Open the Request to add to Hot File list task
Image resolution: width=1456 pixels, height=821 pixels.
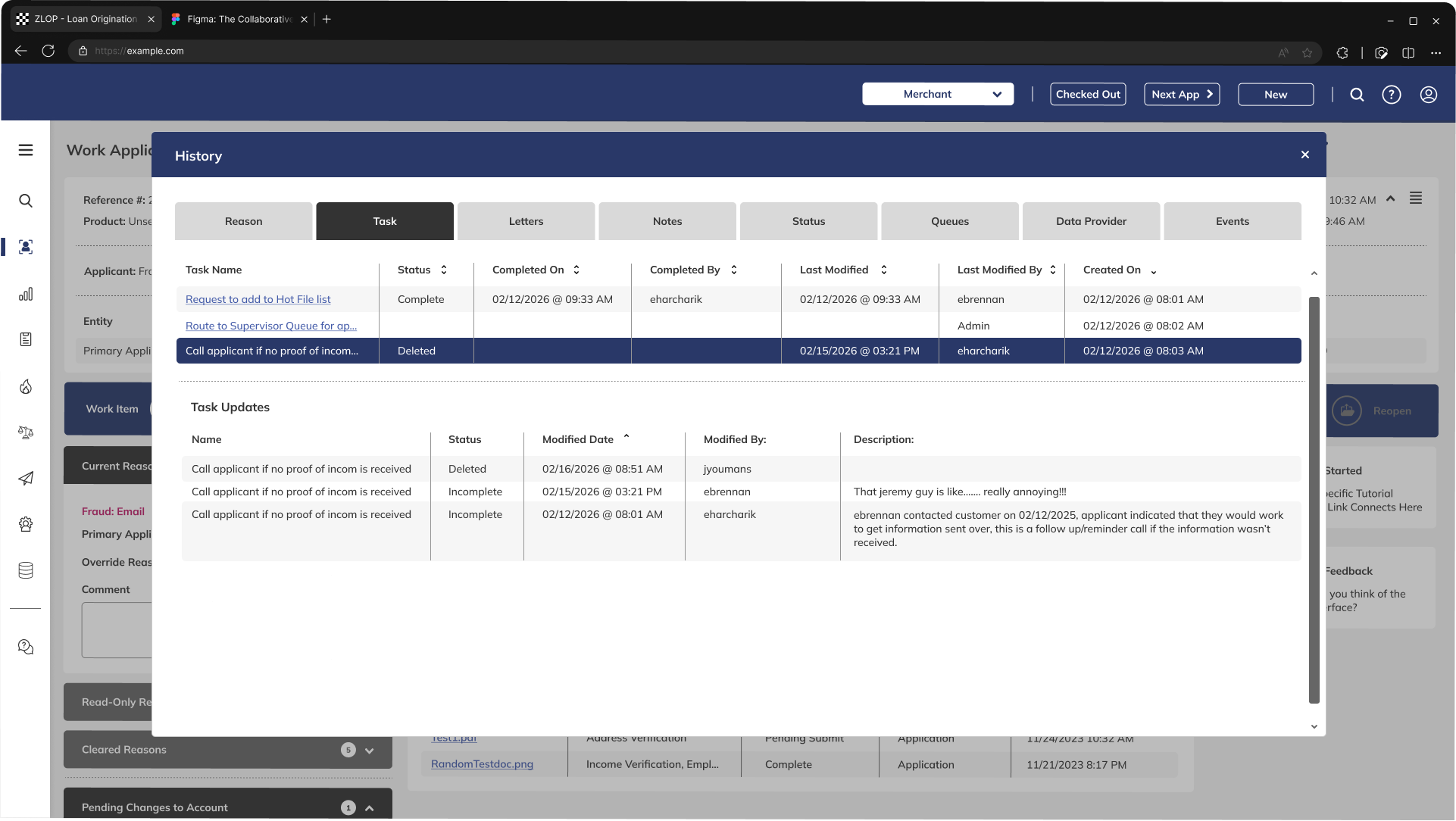tap(258, 299)
